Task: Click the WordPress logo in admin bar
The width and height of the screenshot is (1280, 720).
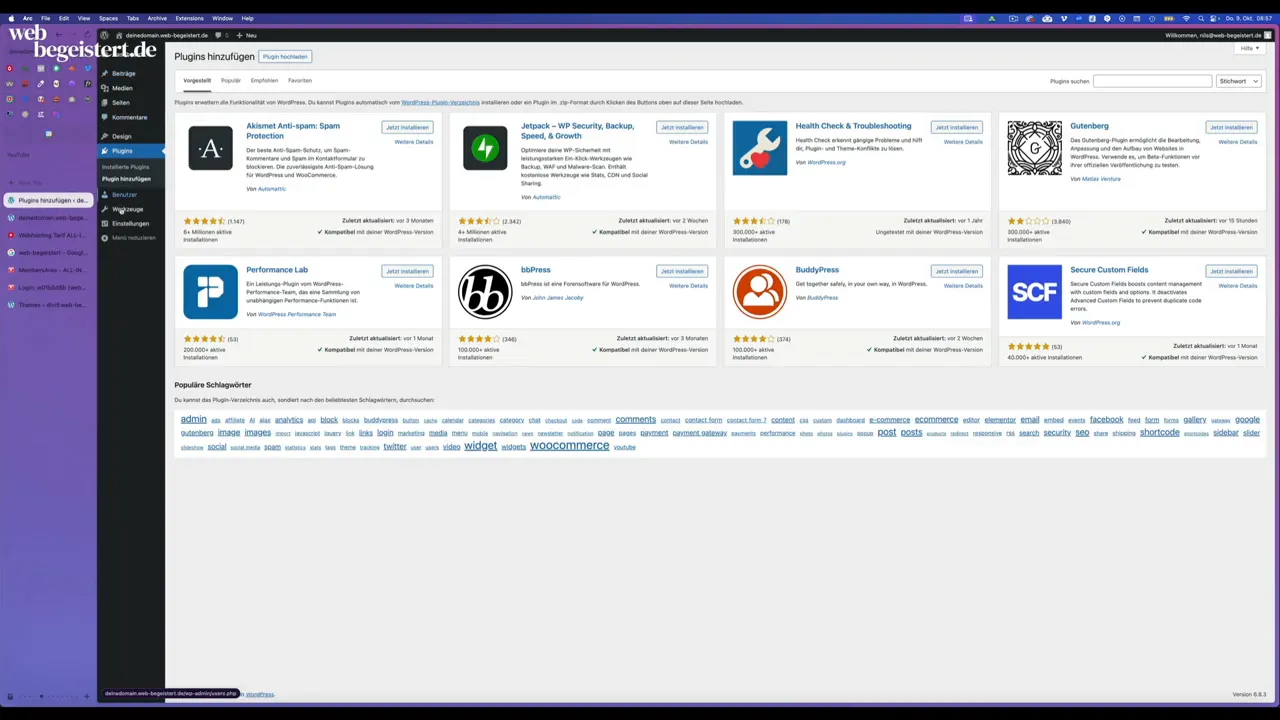Action: coord(104,35)
